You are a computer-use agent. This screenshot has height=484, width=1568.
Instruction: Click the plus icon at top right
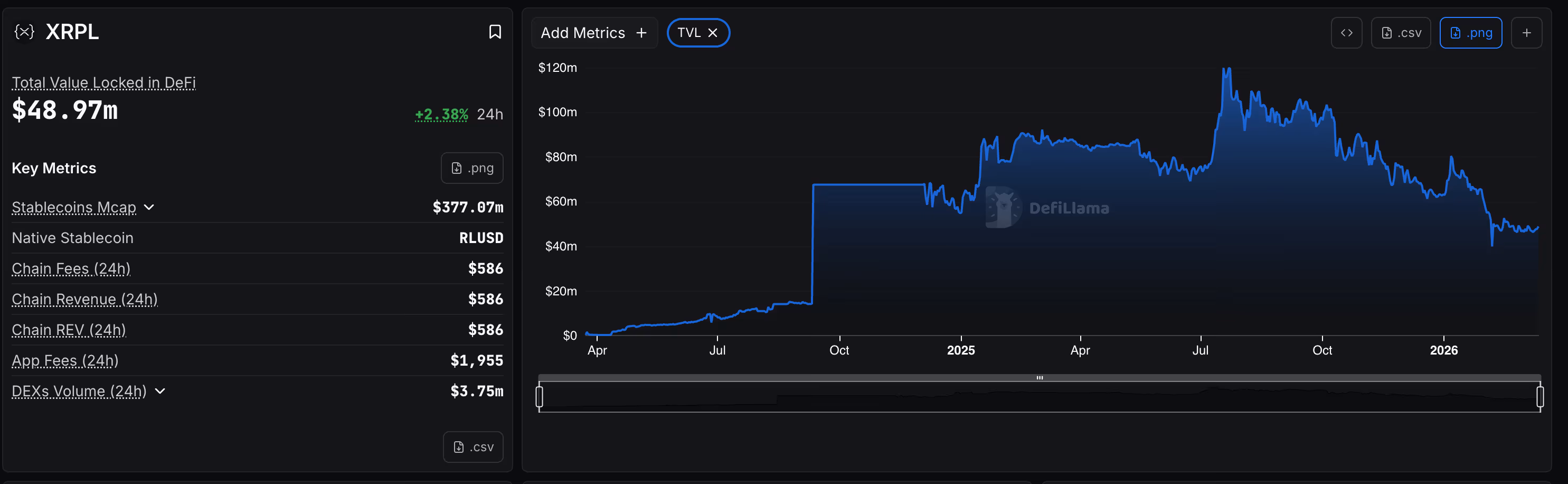(1526, 33)
